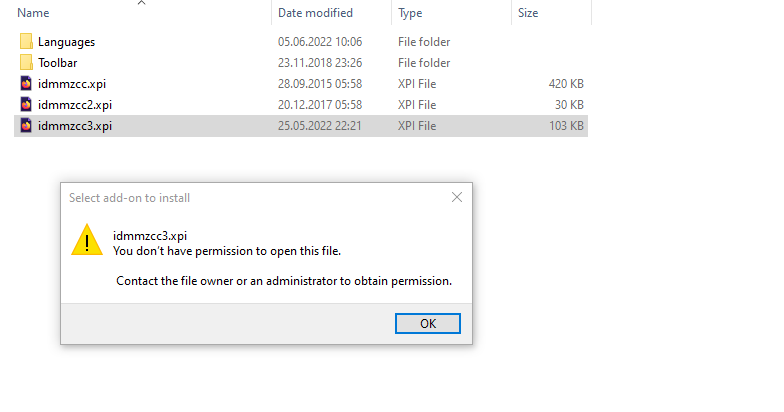Select the idmmzcc3.xpi file name
The width and height of the screenshot is (784, 412).
tap(74, 126)
